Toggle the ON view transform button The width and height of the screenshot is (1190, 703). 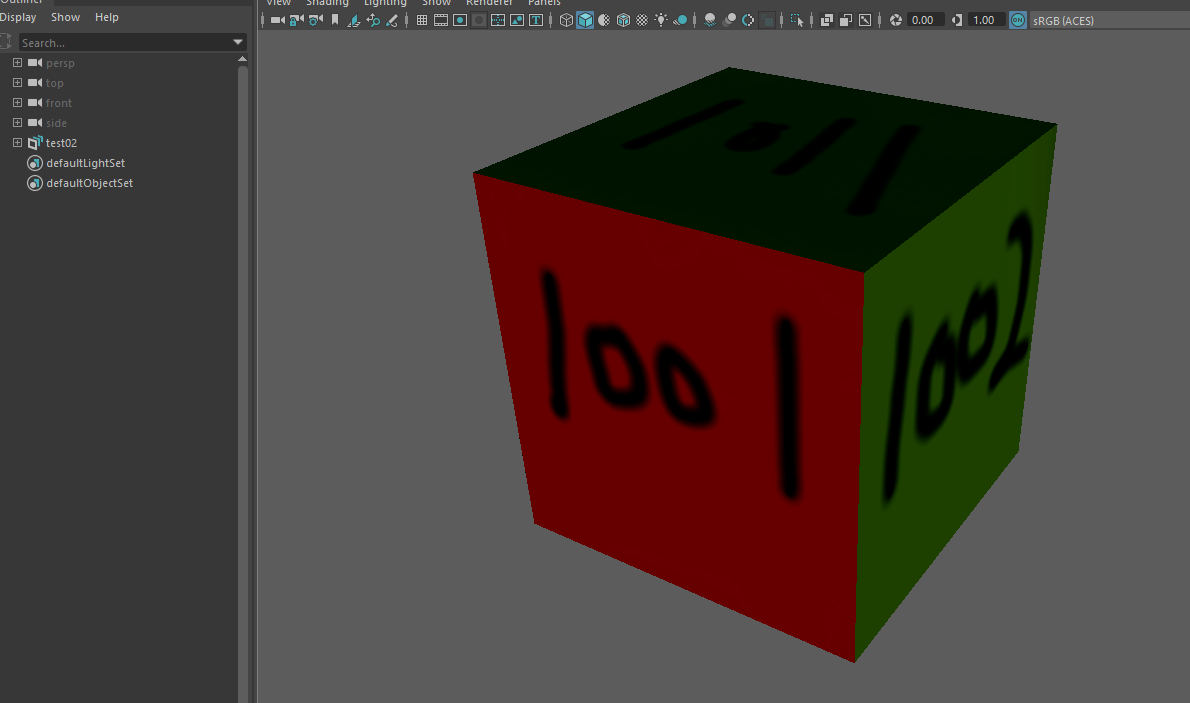click(1017, 20)
